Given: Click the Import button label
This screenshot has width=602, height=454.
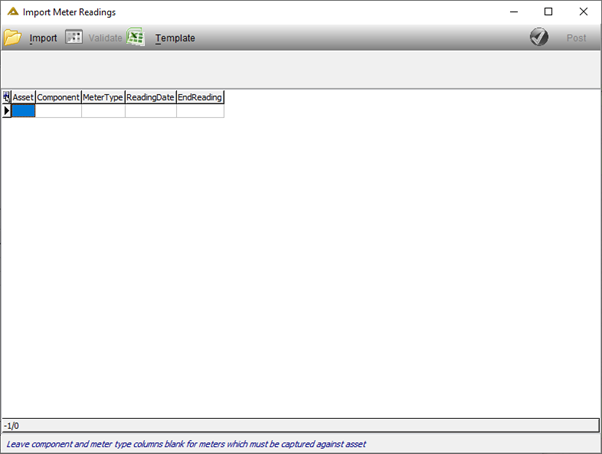Looking at the screenshot, I should (43, 38).
